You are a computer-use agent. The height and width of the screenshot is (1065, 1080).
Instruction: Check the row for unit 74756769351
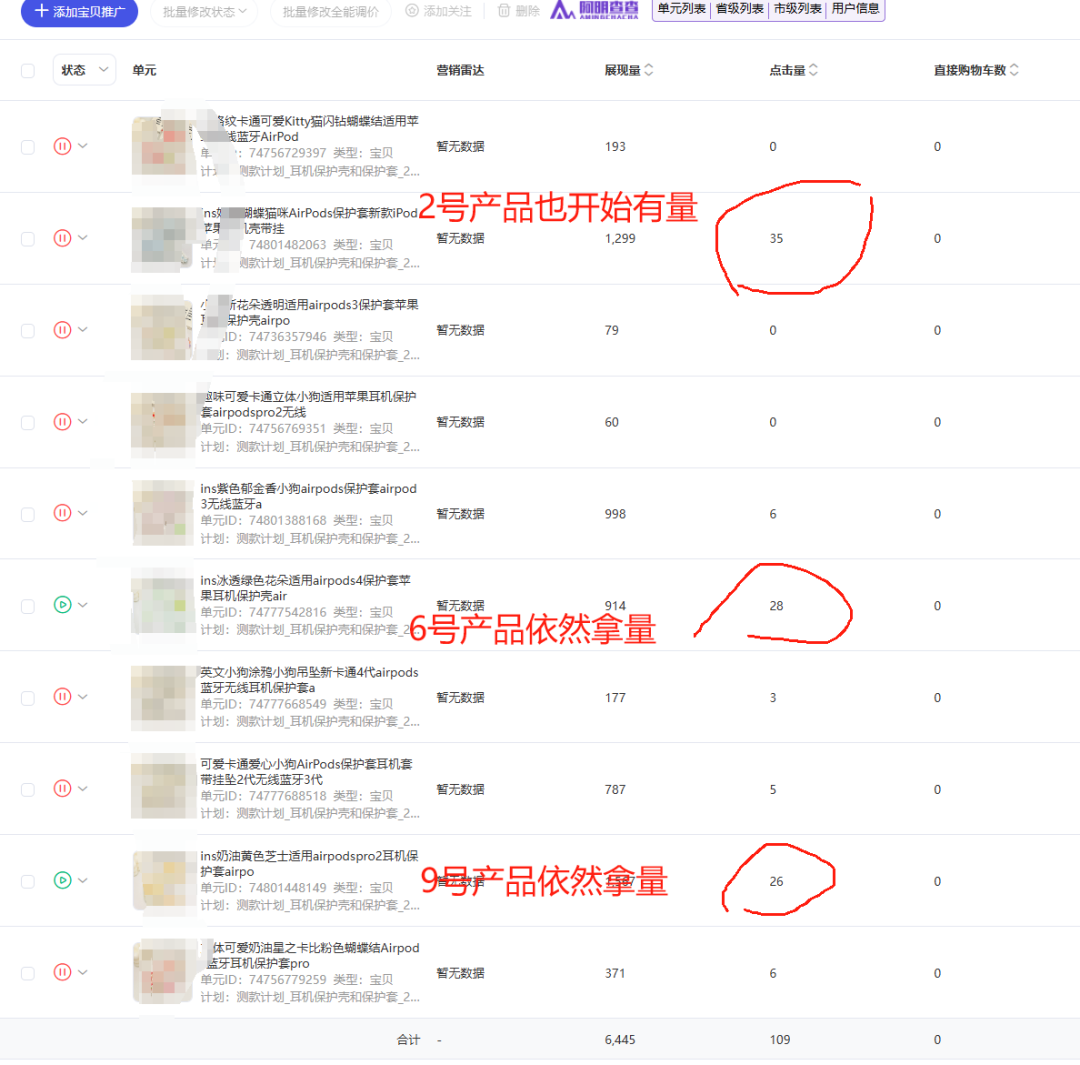[28, 422]
